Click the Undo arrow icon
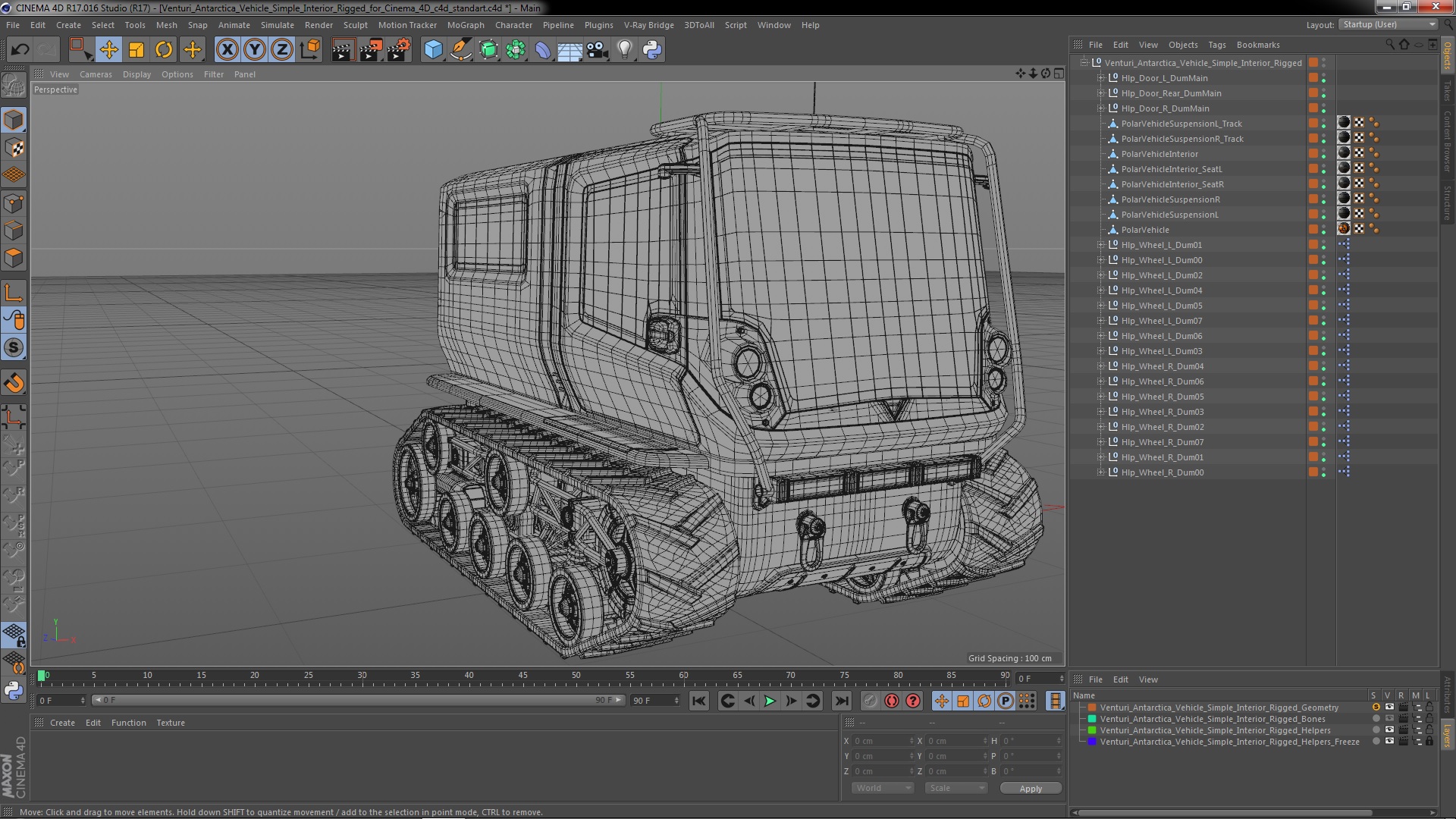Viewport: 1456px width, 819px height. (20, 50)
